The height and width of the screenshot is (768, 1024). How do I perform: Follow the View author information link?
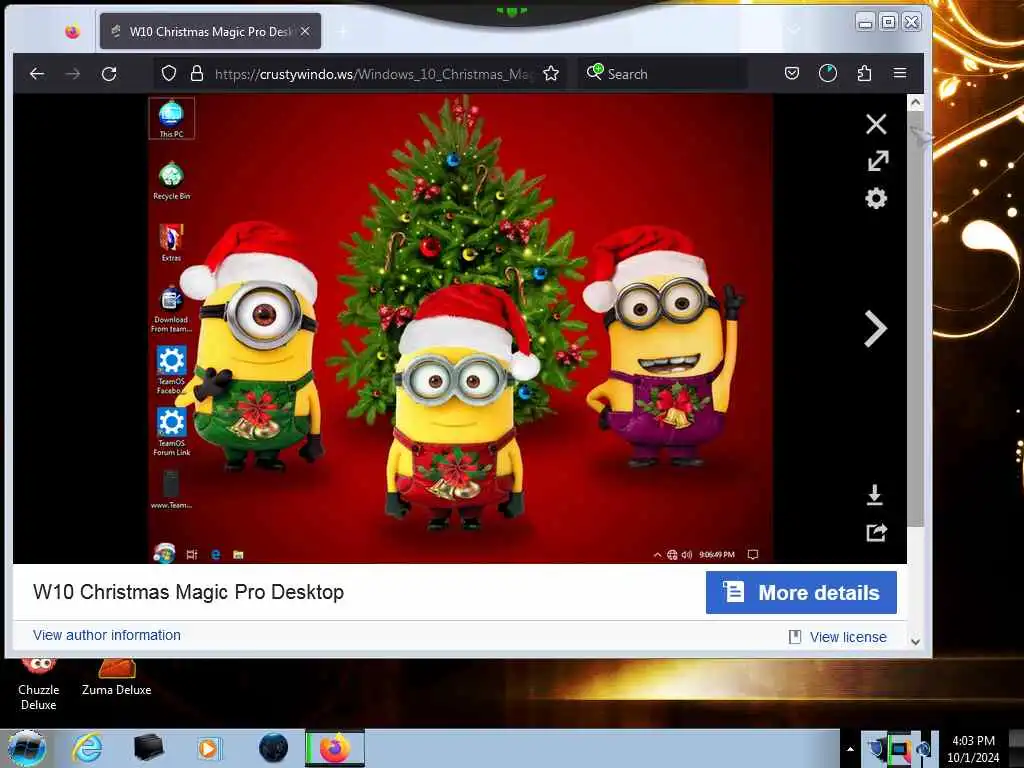coord(107,635)
